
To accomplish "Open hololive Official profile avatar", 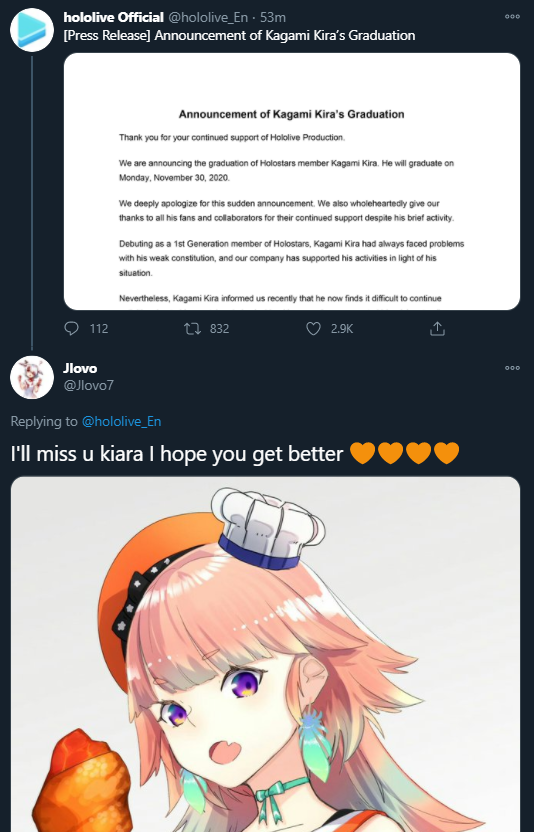I will [x=32, y=30].
